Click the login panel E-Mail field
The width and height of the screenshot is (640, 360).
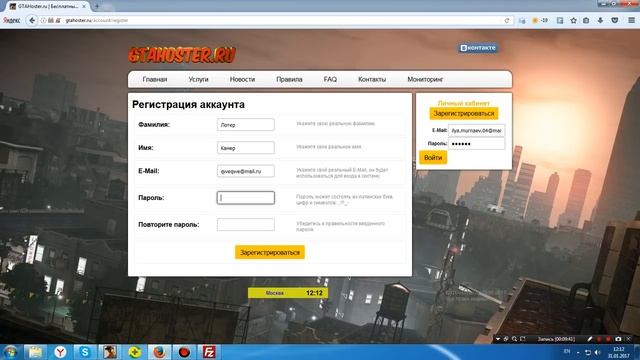(476, 130)
